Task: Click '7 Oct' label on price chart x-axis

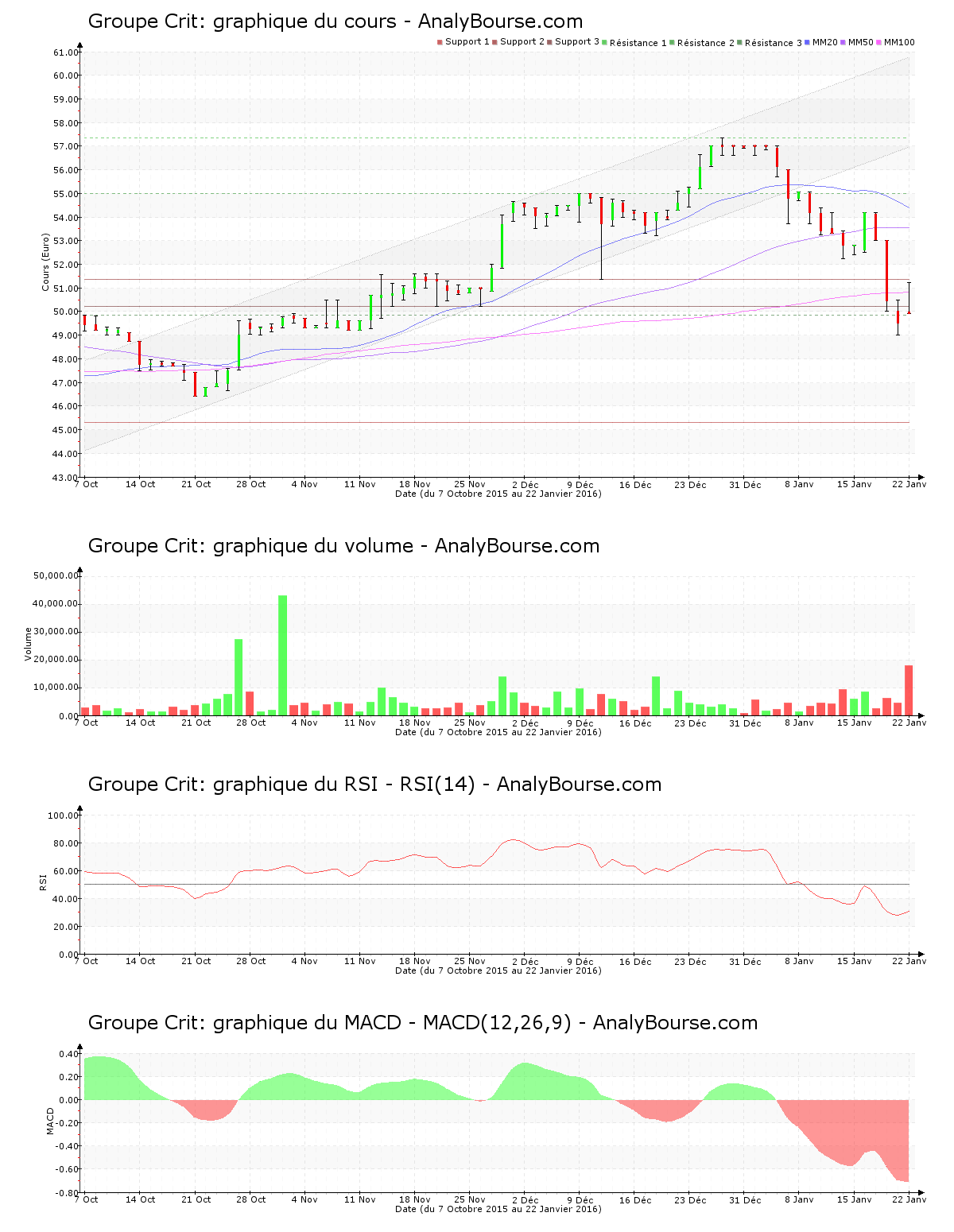Action: (x=87, y=485)
